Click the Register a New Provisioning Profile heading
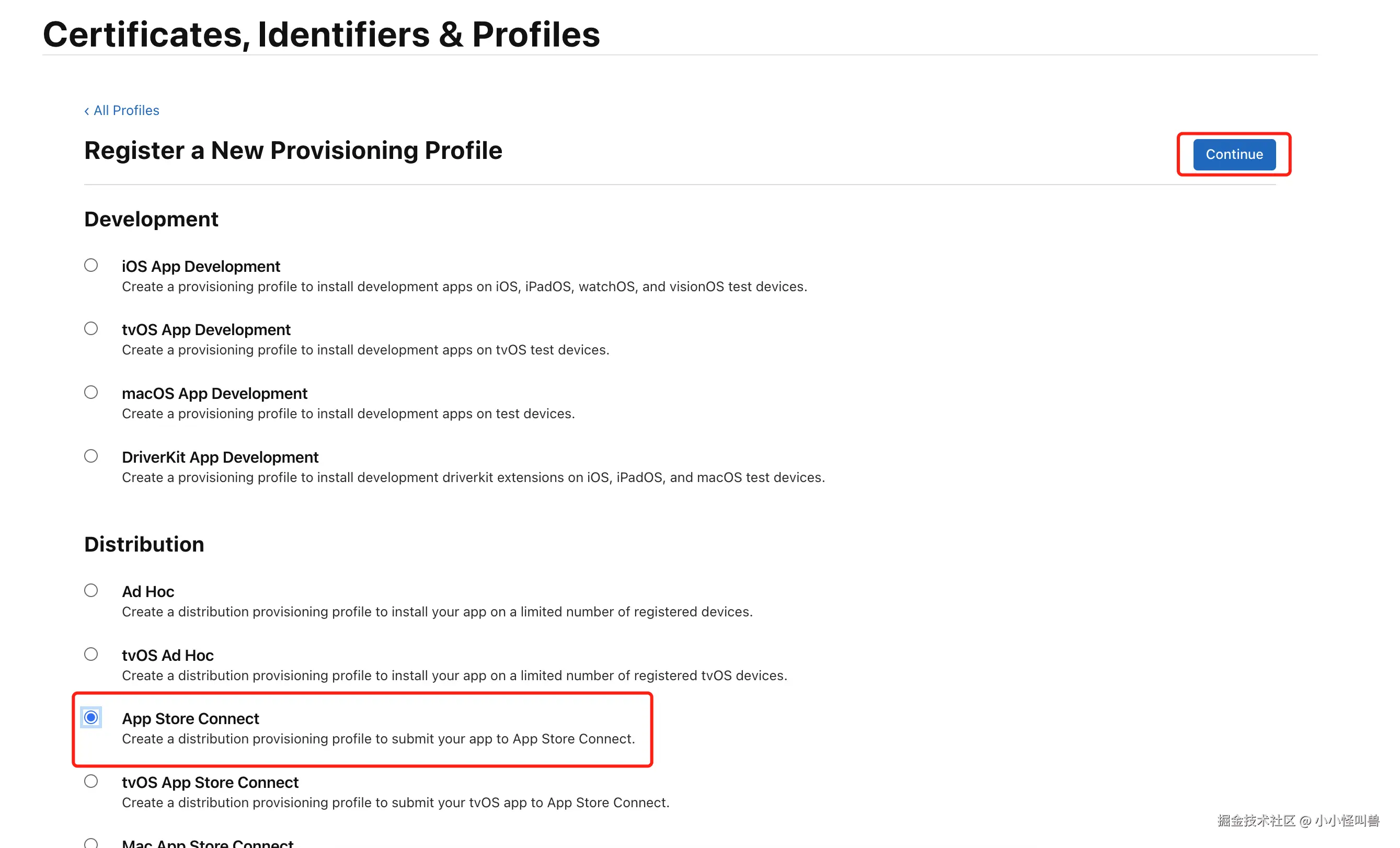This screenshot has height=848, width=1400. [293, 151]
